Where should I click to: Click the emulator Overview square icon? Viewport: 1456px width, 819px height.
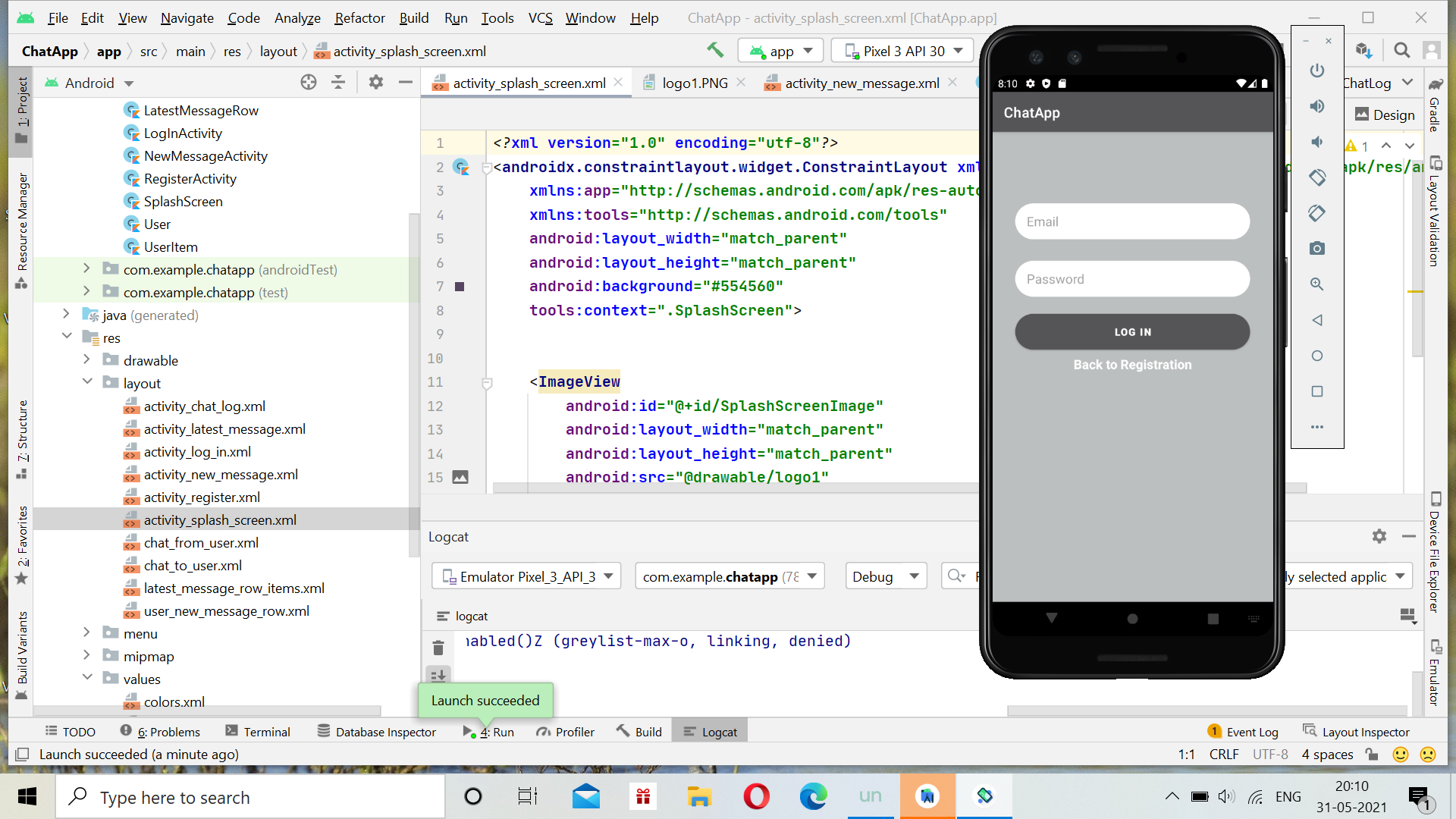(1317, 391)
